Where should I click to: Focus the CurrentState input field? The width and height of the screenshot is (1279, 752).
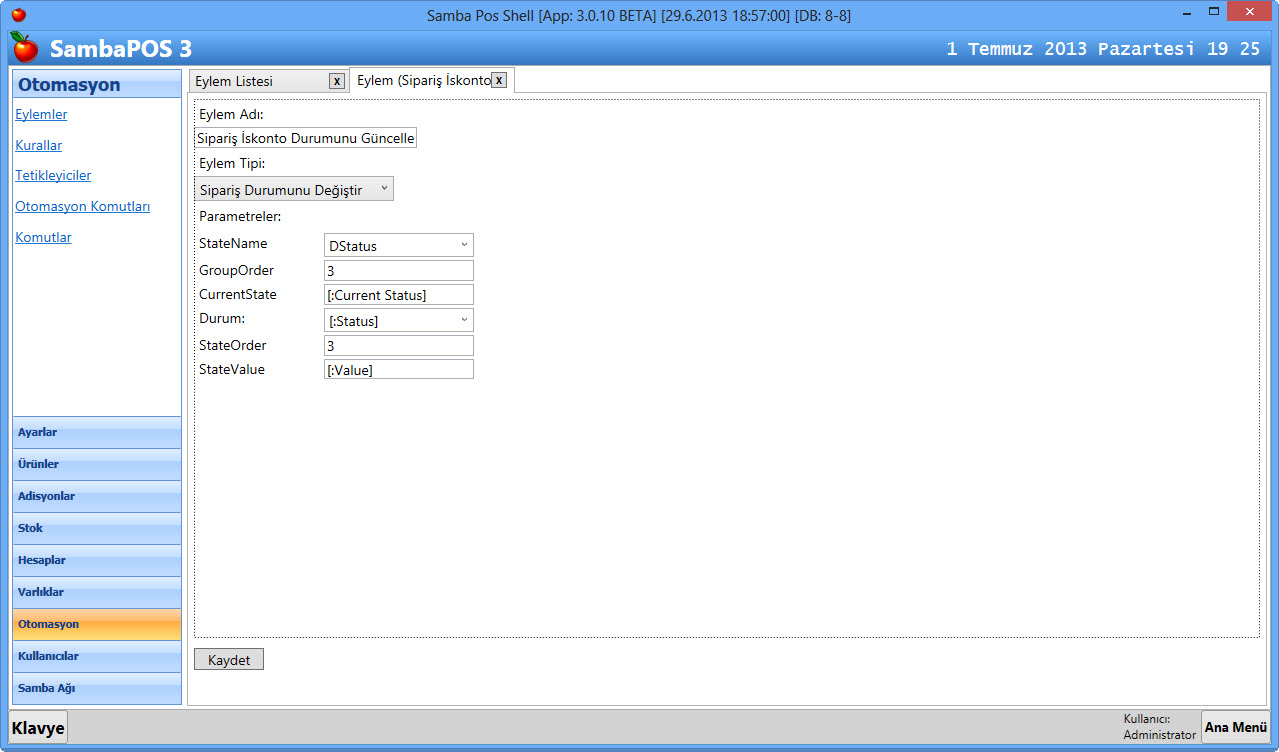[x=398, y=295]
